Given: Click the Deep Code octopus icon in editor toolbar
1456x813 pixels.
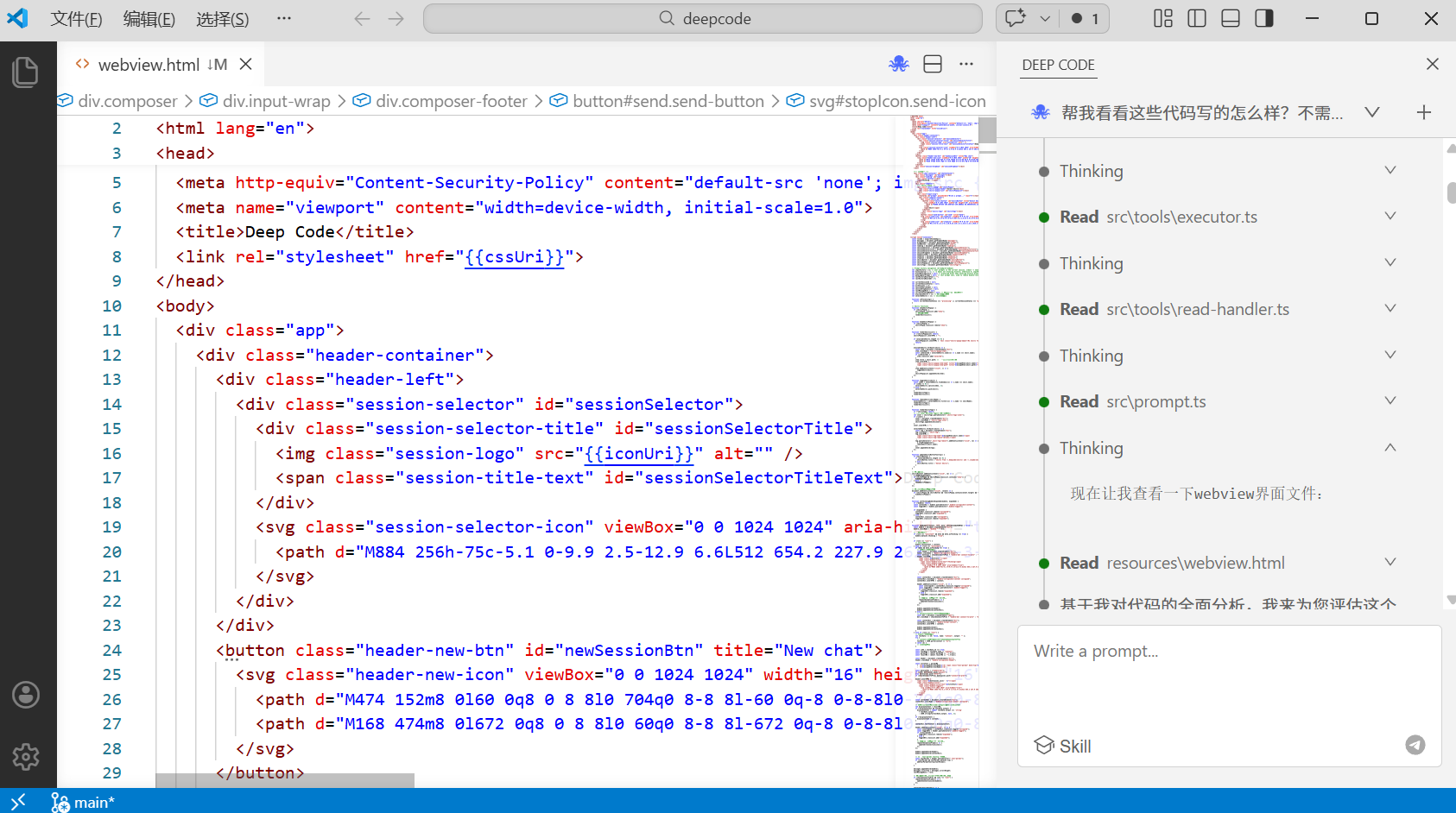Looking at the screenshot, I should 899,65.
